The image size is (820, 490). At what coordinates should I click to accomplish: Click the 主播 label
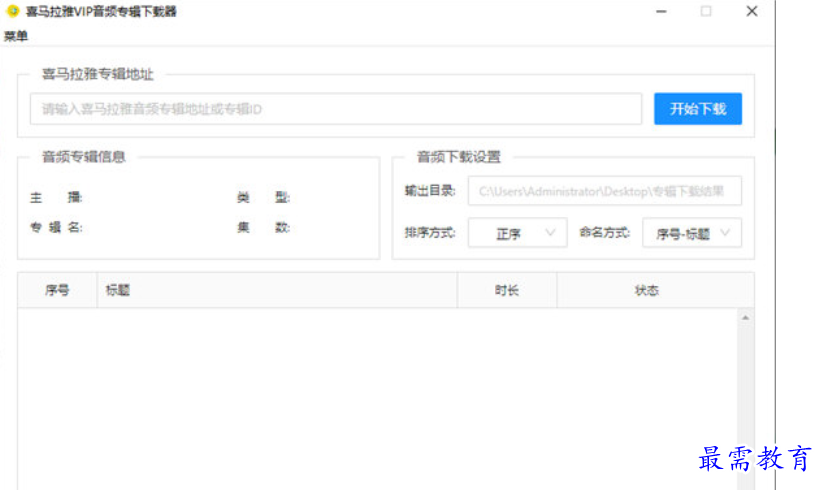56,197
